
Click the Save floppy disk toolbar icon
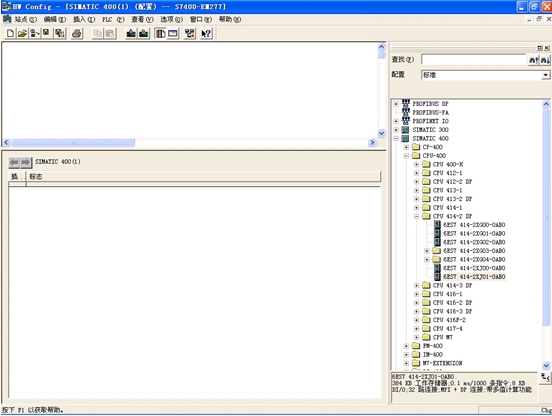tap(46, 33)
